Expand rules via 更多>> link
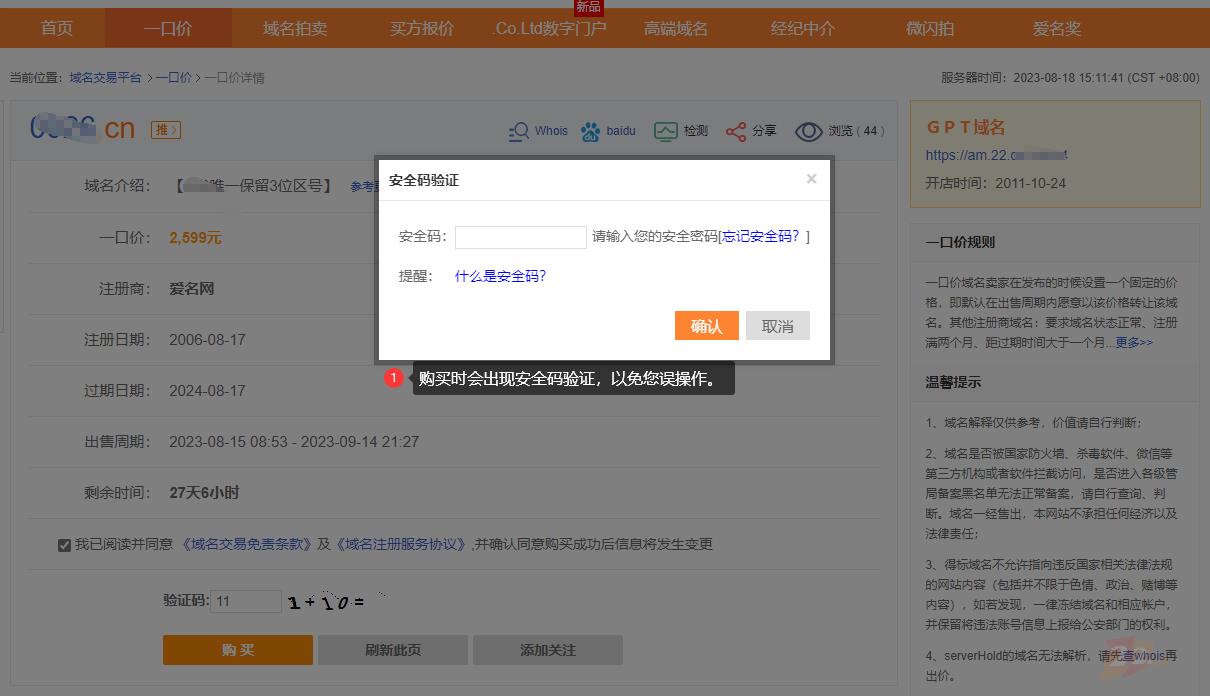Image resolution: width=1210 pixels, height=696 pixels. tap(1134, 342)
